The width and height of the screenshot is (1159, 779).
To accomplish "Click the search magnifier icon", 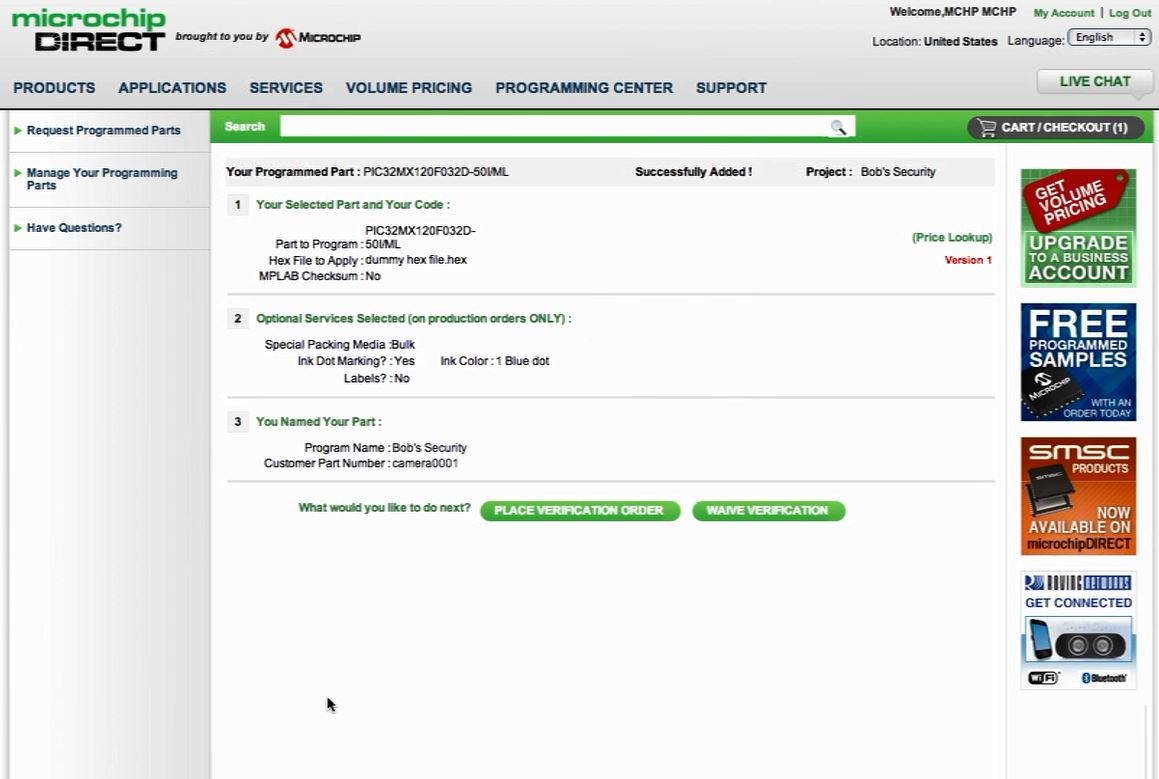I will coord(837,127).
